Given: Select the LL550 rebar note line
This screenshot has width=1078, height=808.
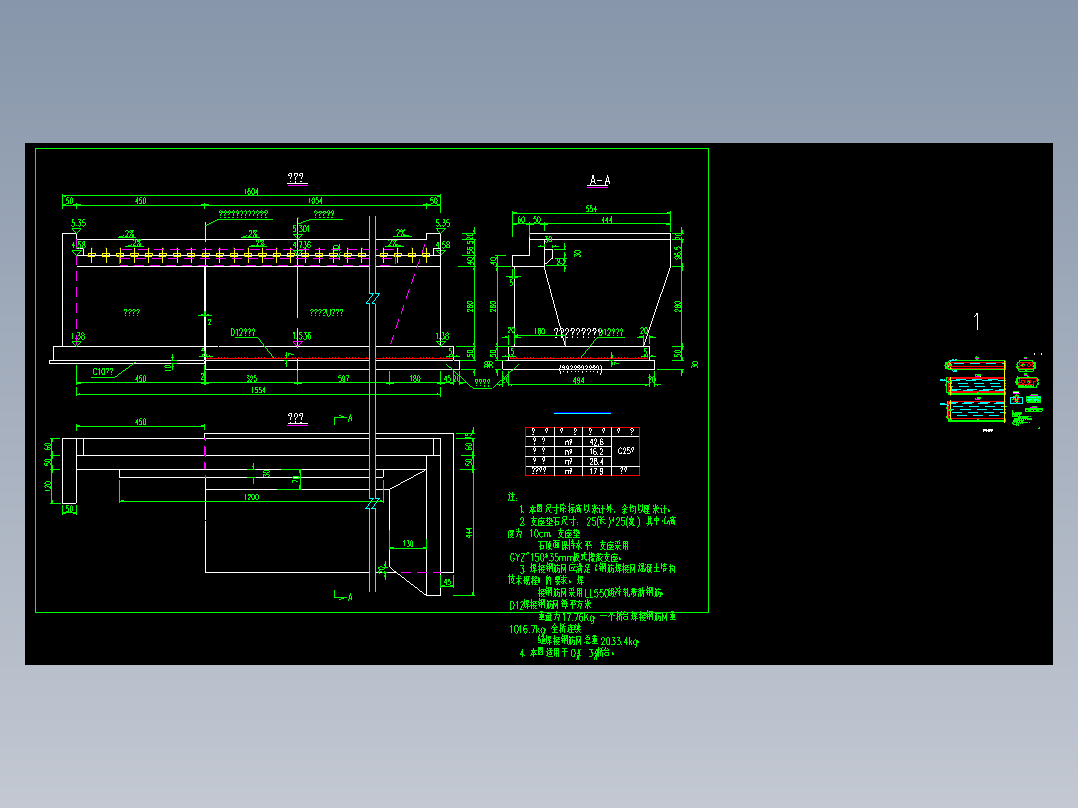Looking at the screenshot, I should pyautogui.click(x=600, y=592).
